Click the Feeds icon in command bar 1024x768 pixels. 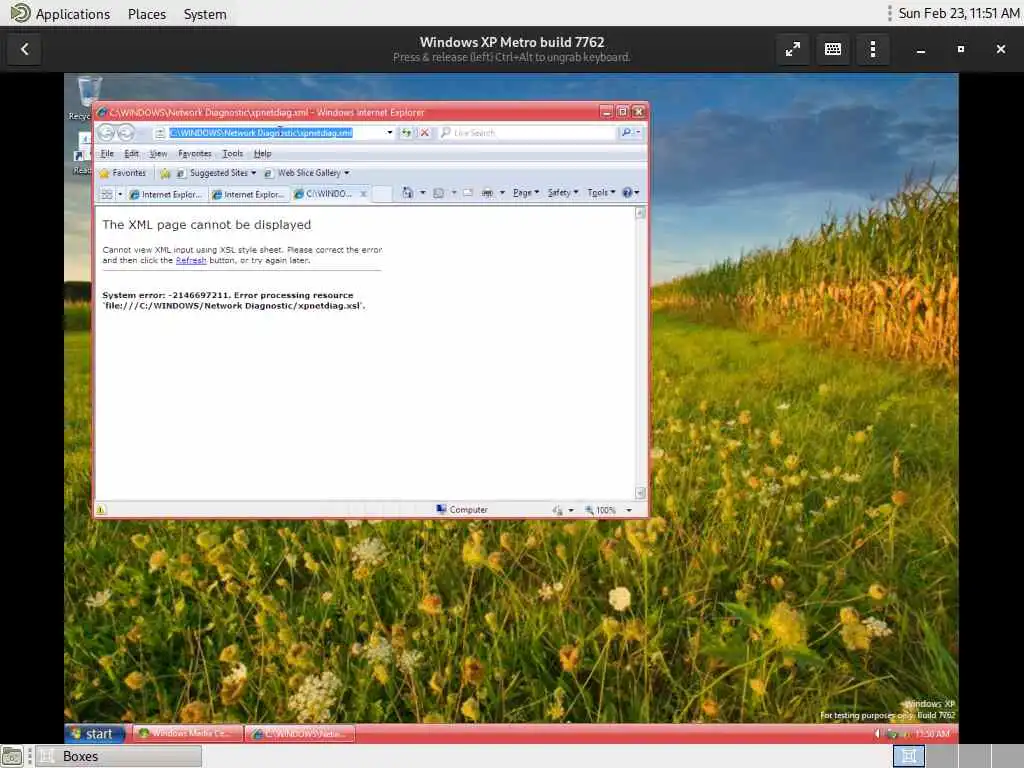439,193
